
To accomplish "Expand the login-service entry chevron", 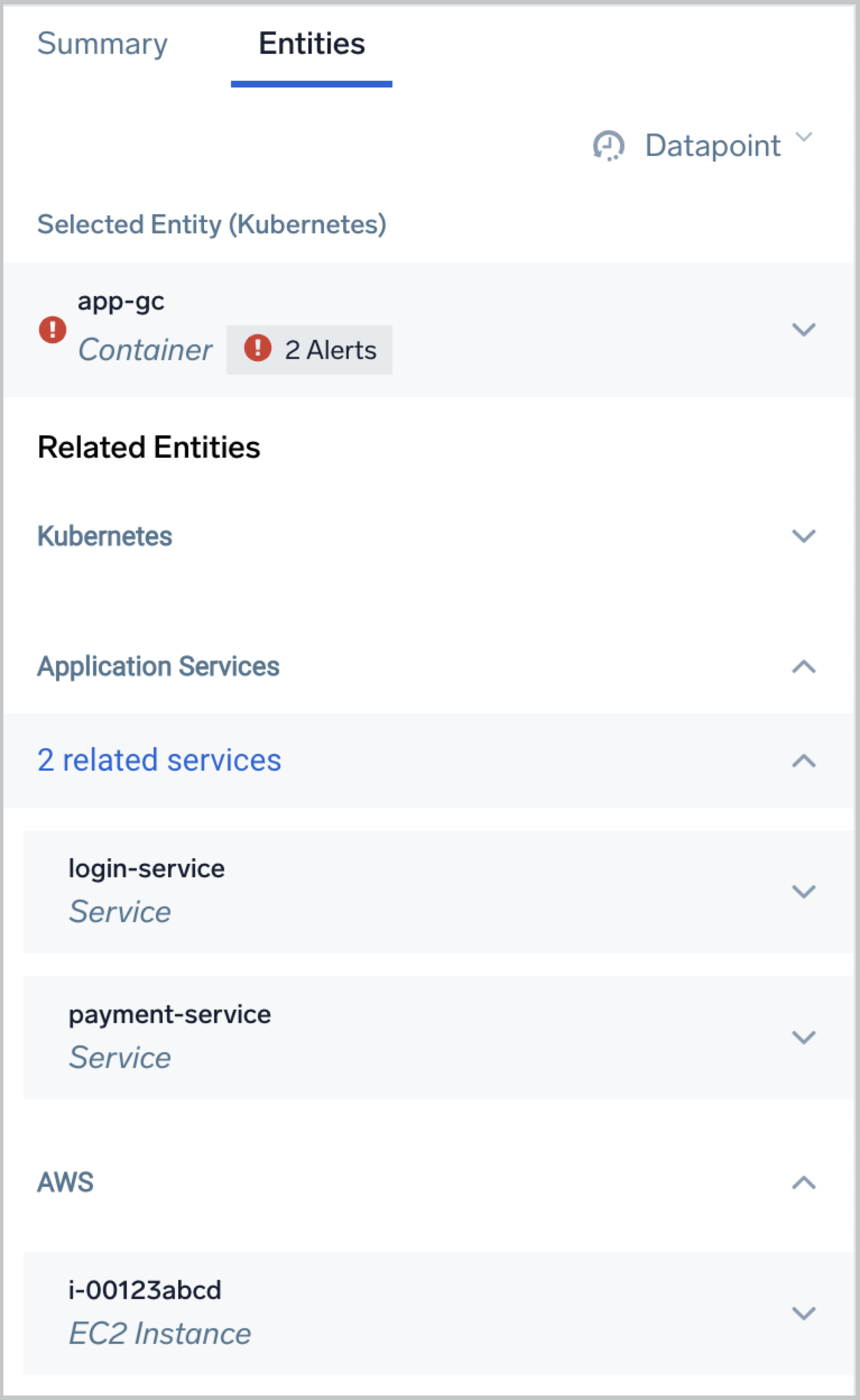I will click(804, 891).
